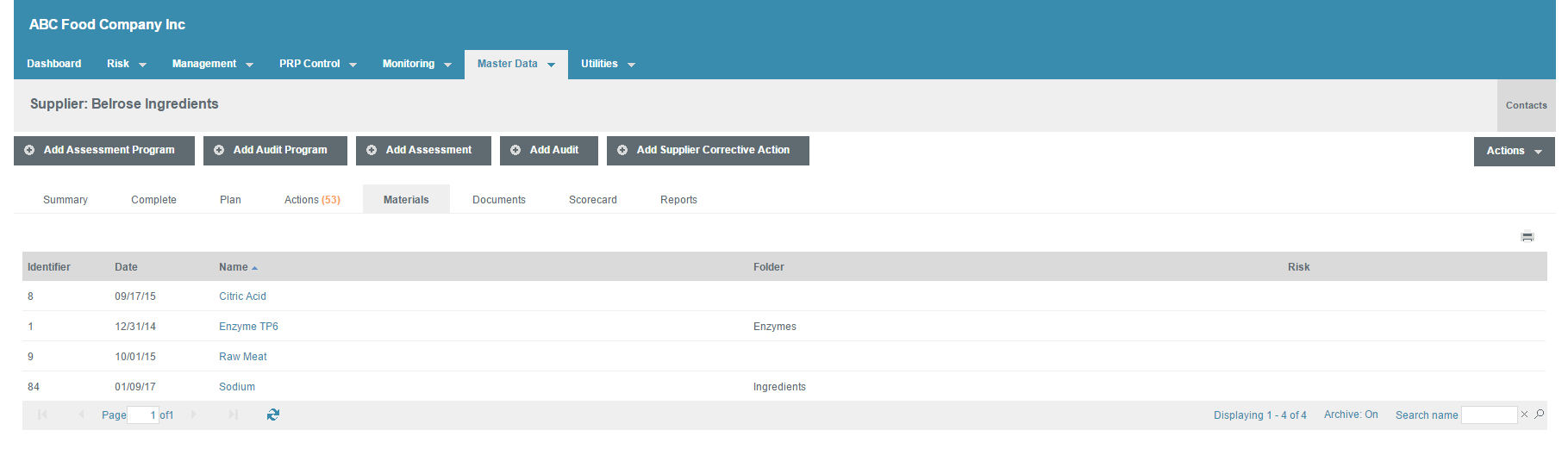Image resolution: width=1568 pixels, height=449 pixels.
Task: Click the date 10/01/15 cell
Action: click(135, 357)
